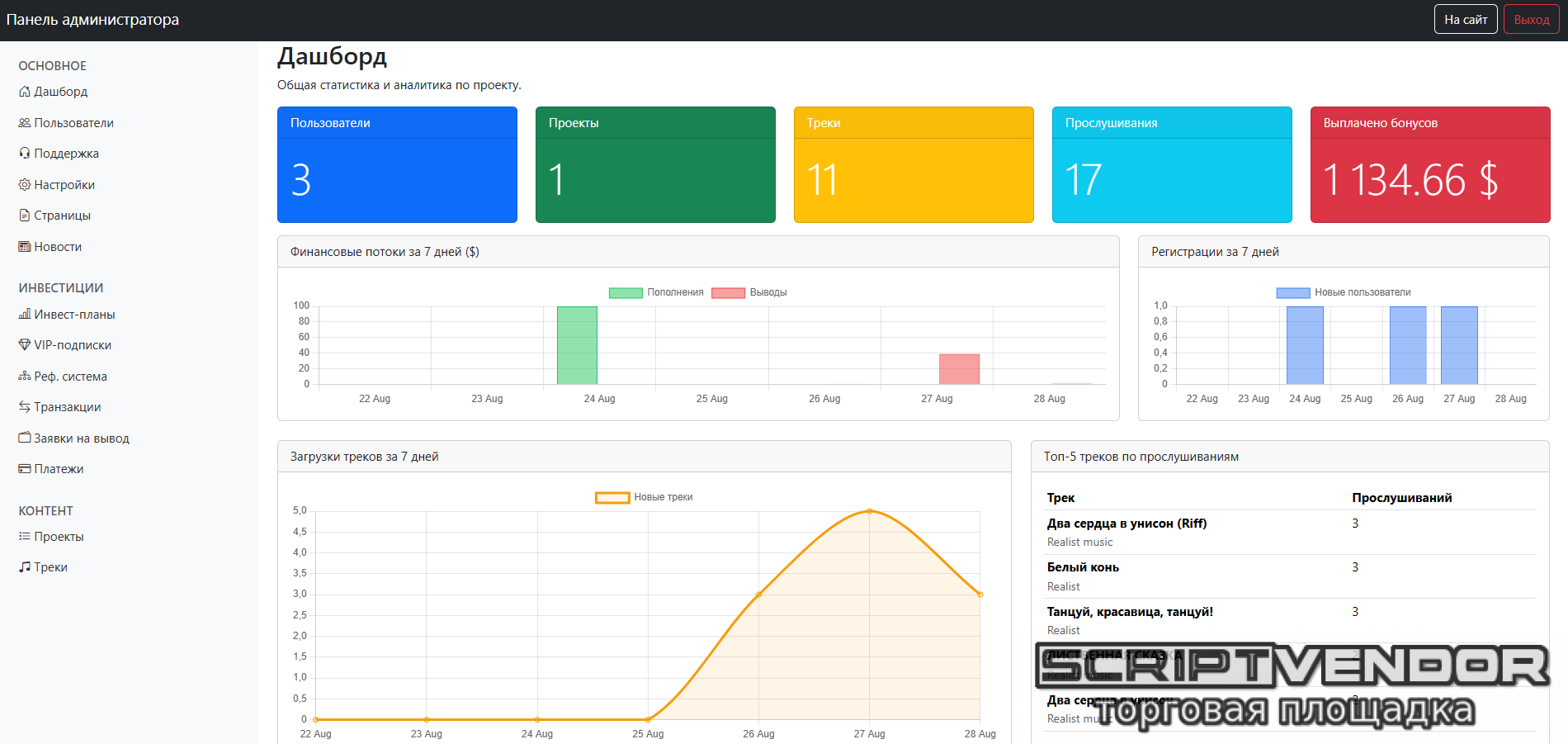Toggle the Выводы legend item
The height and width of the screenshot is (744, 1568).
749,292
